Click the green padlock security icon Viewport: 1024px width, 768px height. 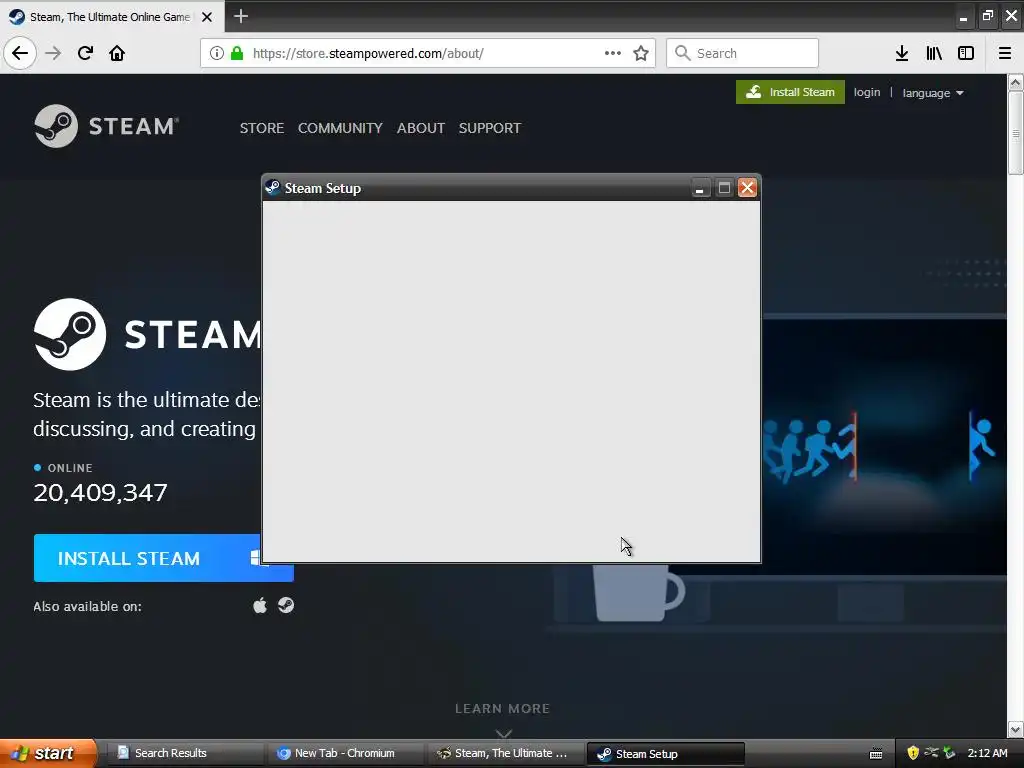click(x=237, y=53)
